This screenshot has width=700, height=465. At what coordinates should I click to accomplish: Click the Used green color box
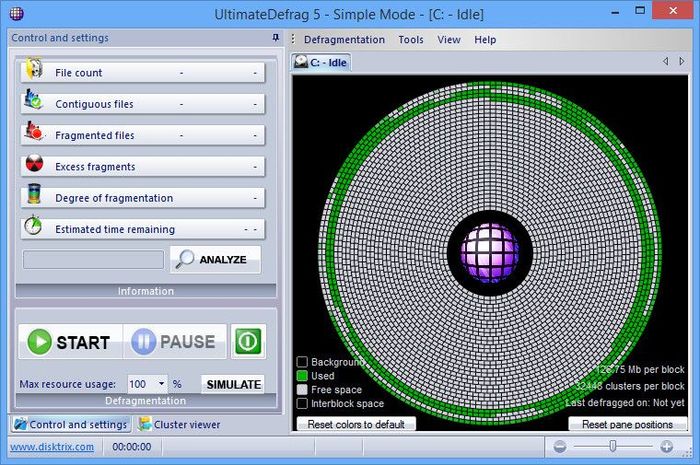(302, 376)
